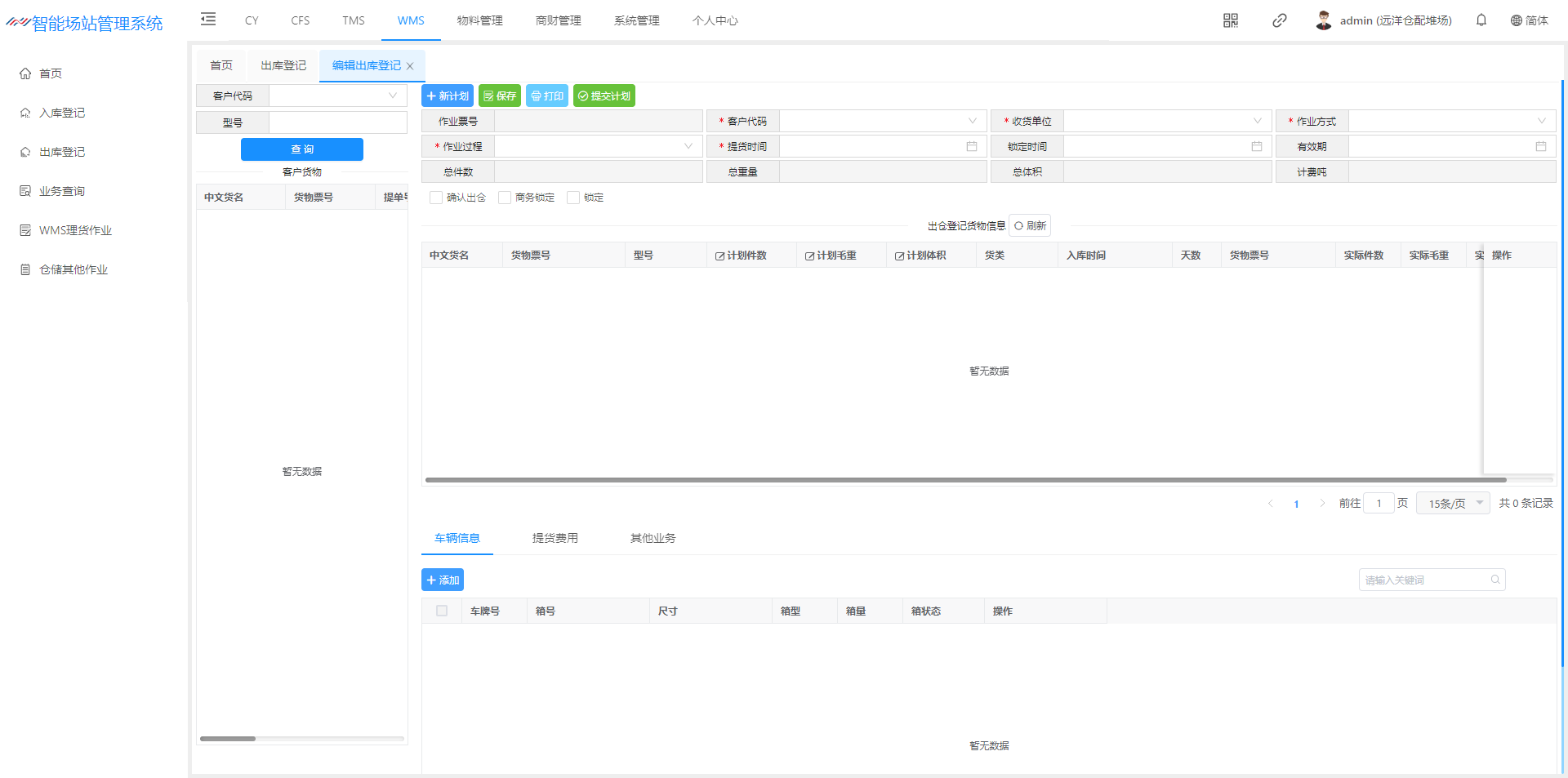1568x778 pixels.
Task: Click the 提交计划 button
Action: (x=604, y=96)
